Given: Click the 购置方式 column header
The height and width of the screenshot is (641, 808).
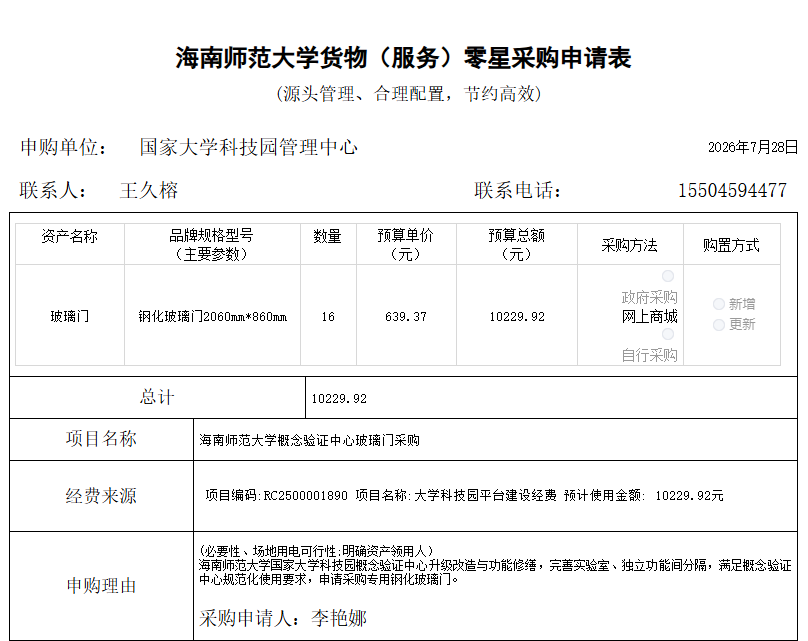Looking at the screenshot, I should pos(731,245).
